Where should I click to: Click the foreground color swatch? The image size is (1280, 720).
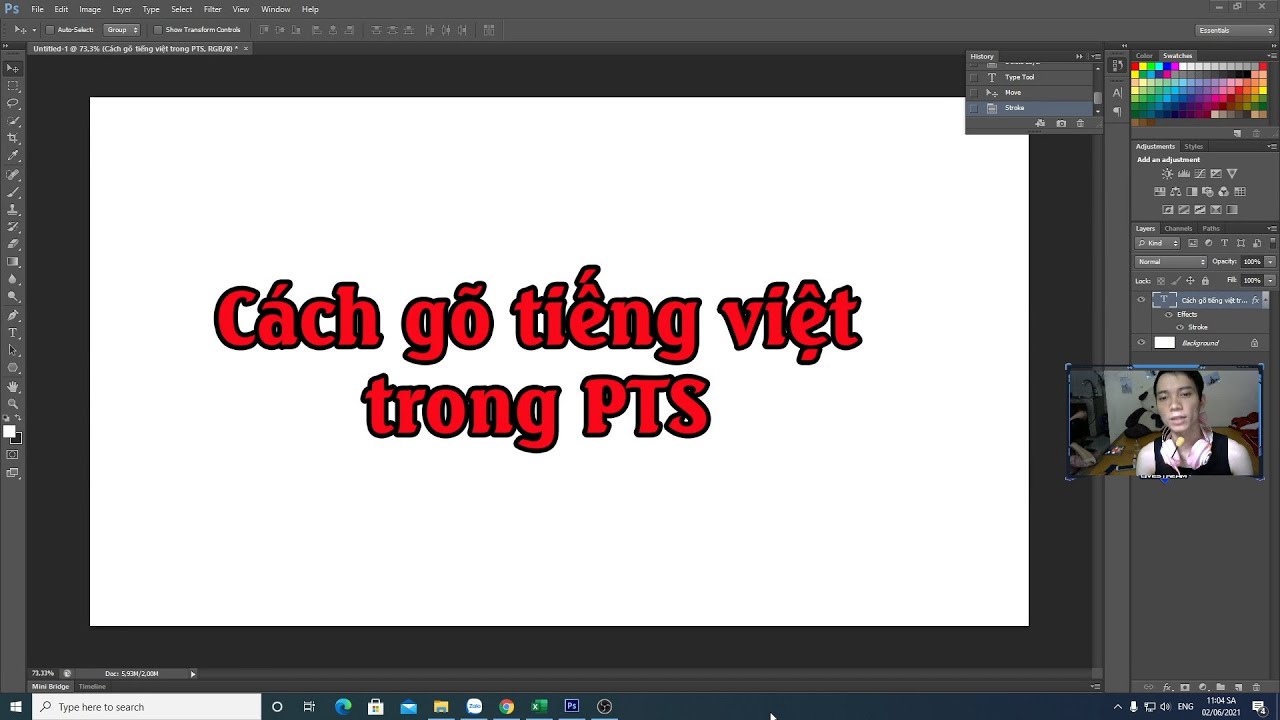click(x=8, y=432)
